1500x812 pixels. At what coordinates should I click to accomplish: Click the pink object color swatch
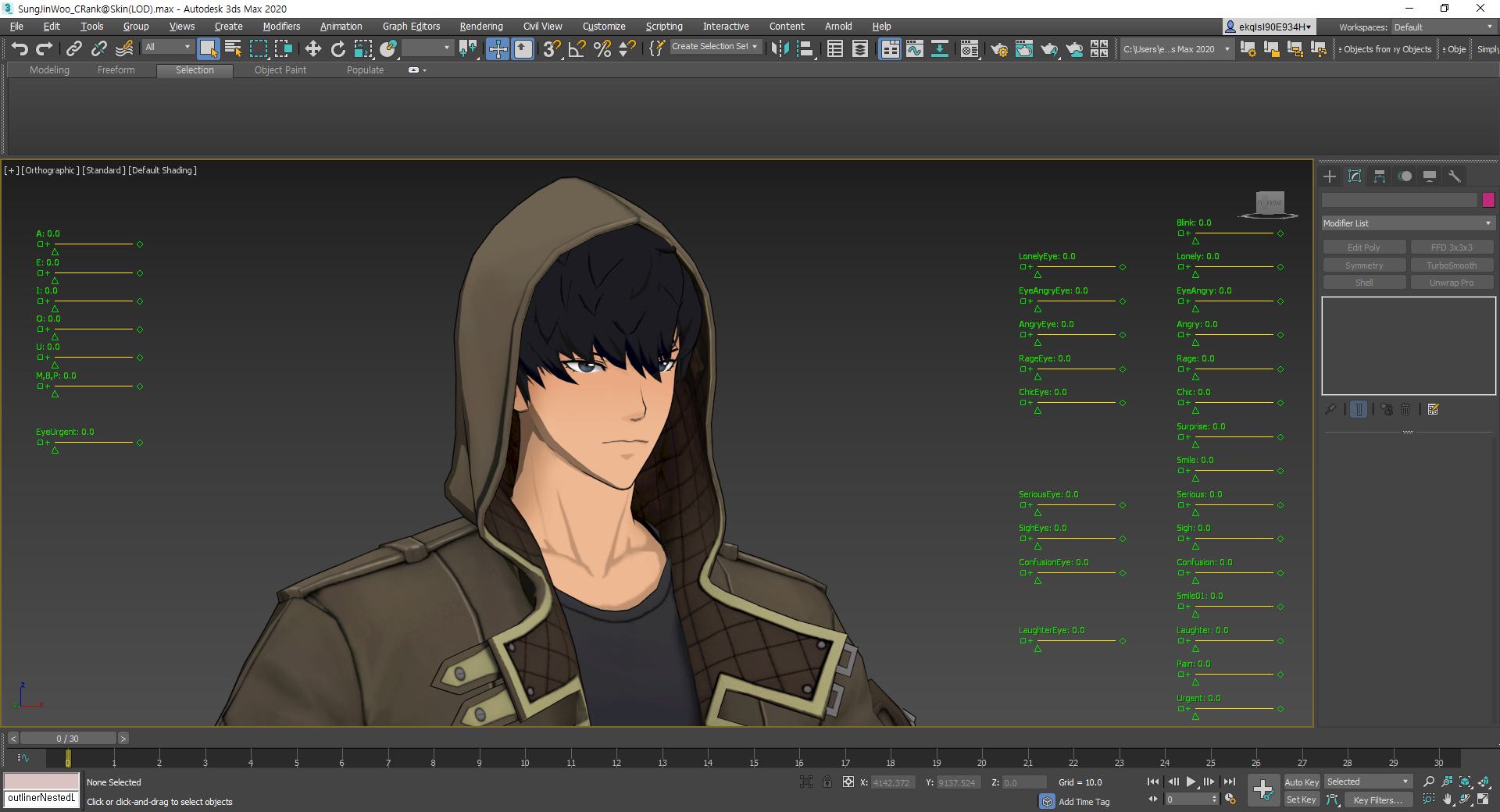point(1488,200)
